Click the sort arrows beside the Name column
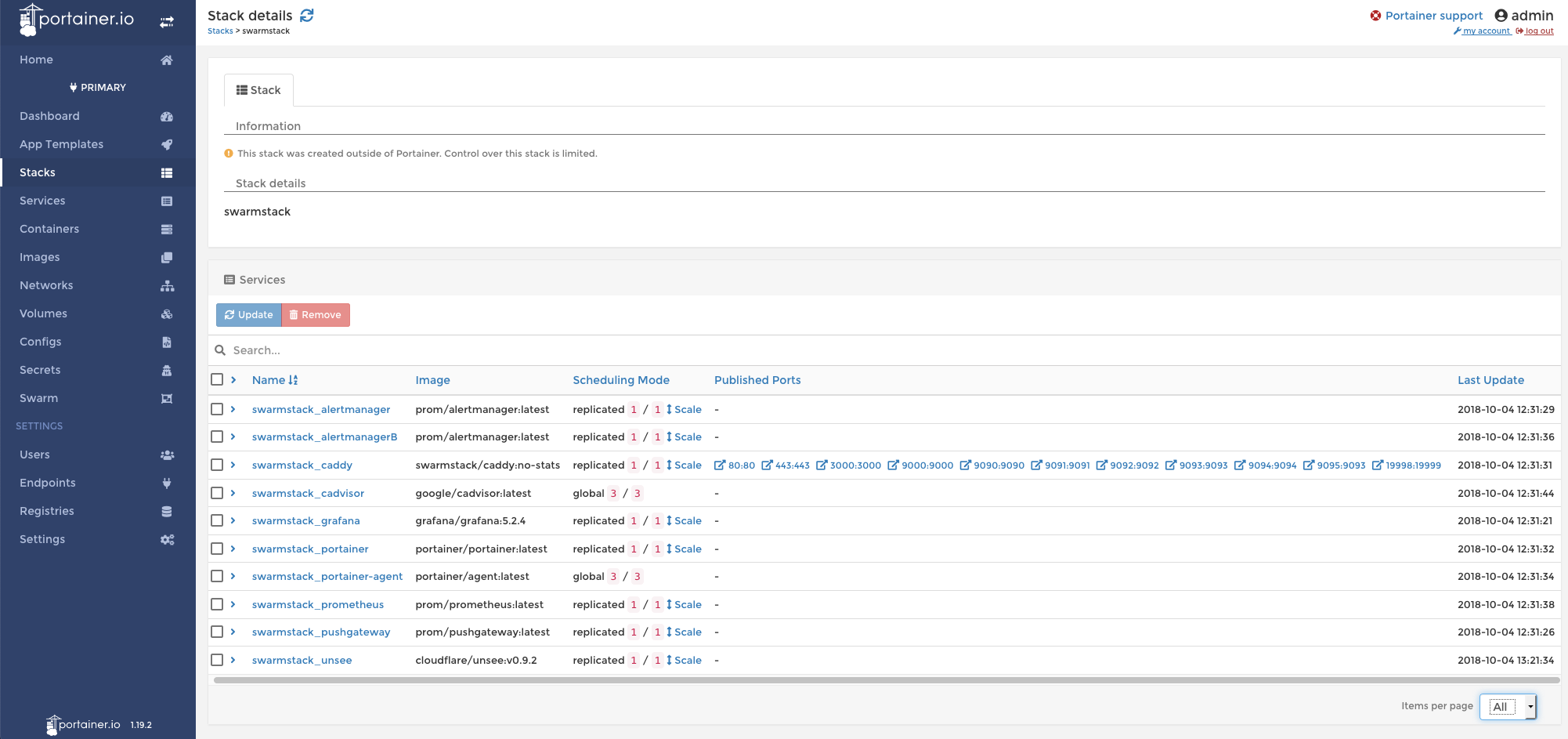Viewport: 1568px width, 739px height. [x=294, y=379]
